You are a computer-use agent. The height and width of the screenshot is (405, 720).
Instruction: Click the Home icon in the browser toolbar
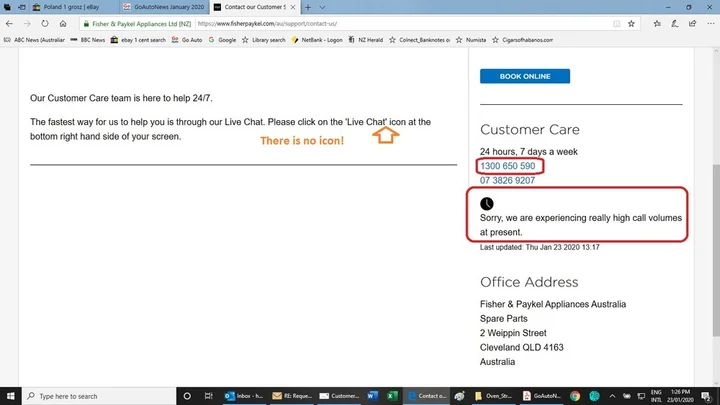(63, 22)
